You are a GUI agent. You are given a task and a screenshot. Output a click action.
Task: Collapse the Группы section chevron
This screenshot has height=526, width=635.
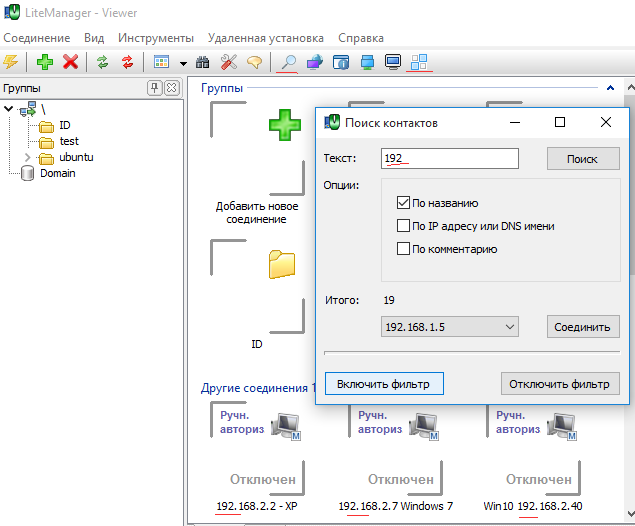coord(610,87)
